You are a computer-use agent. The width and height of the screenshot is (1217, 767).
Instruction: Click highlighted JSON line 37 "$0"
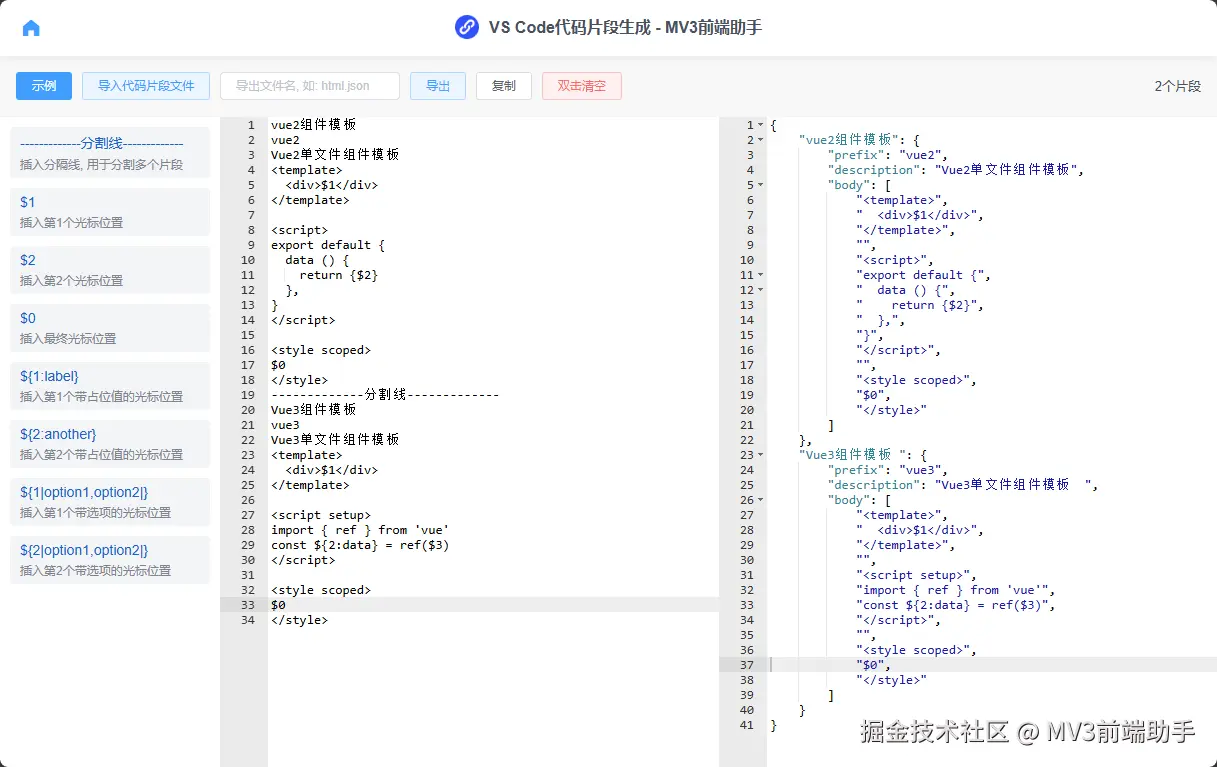tap(873, 665)
